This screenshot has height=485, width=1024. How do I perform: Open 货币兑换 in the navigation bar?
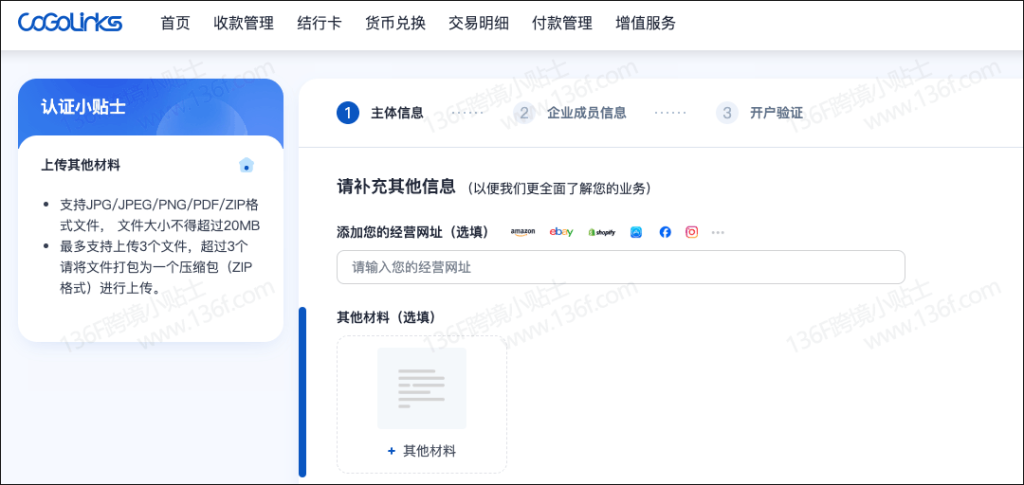coord(395,23)
